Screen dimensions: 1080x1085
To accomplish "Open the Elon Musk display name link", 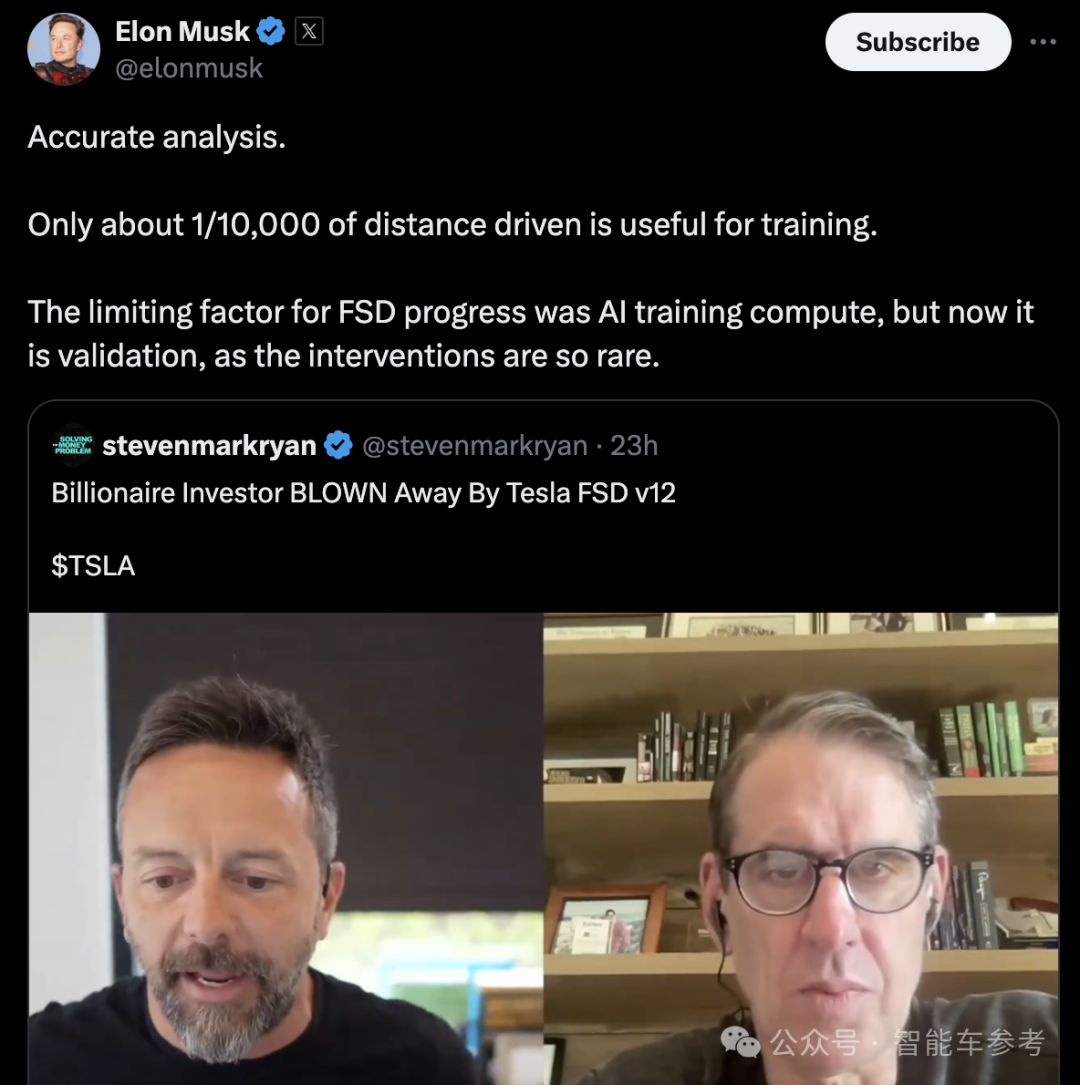I will pos(182,32).
